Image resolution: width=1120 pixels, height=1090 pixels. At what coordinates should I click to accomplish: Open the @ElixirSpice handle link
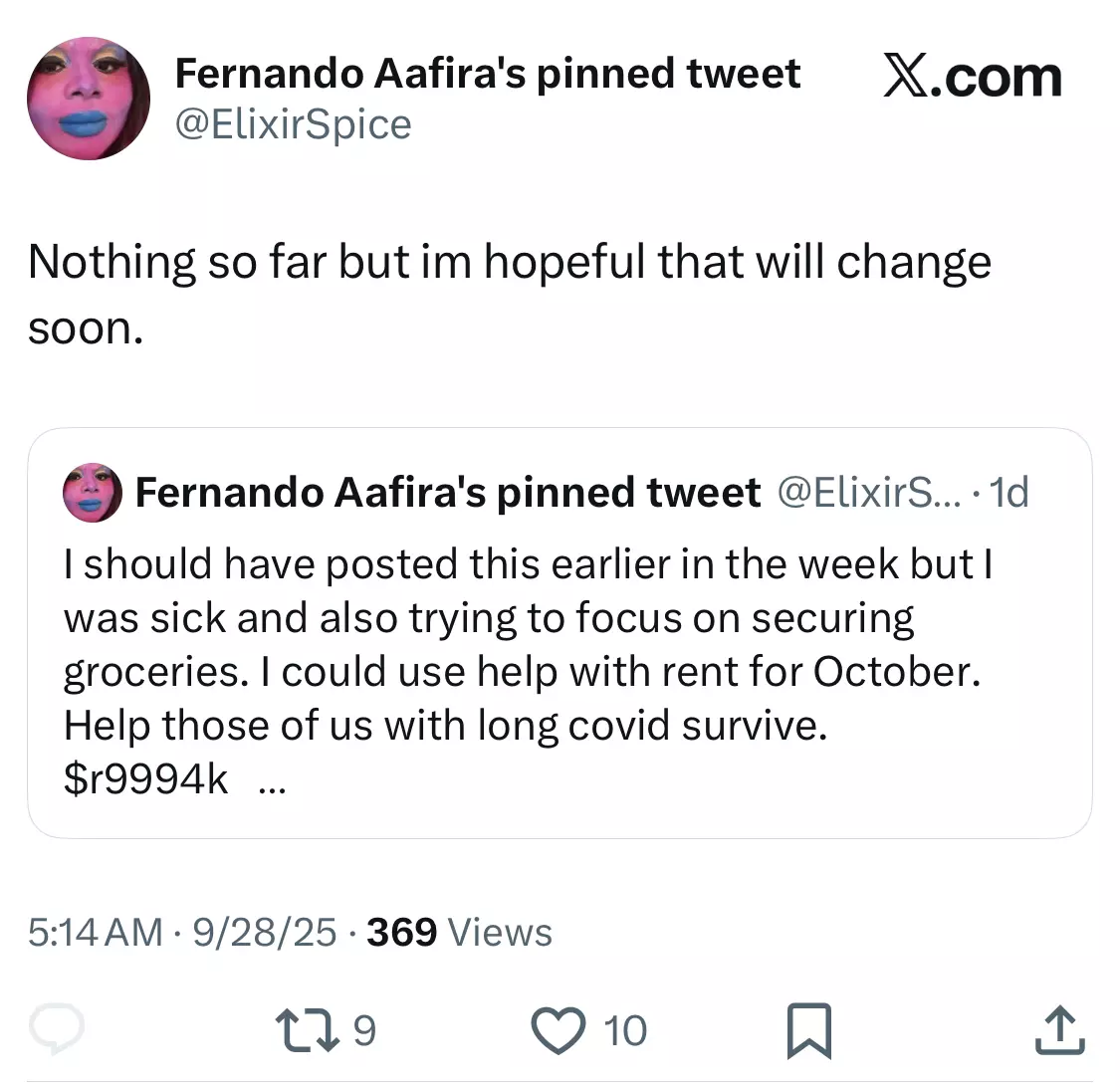294,125
